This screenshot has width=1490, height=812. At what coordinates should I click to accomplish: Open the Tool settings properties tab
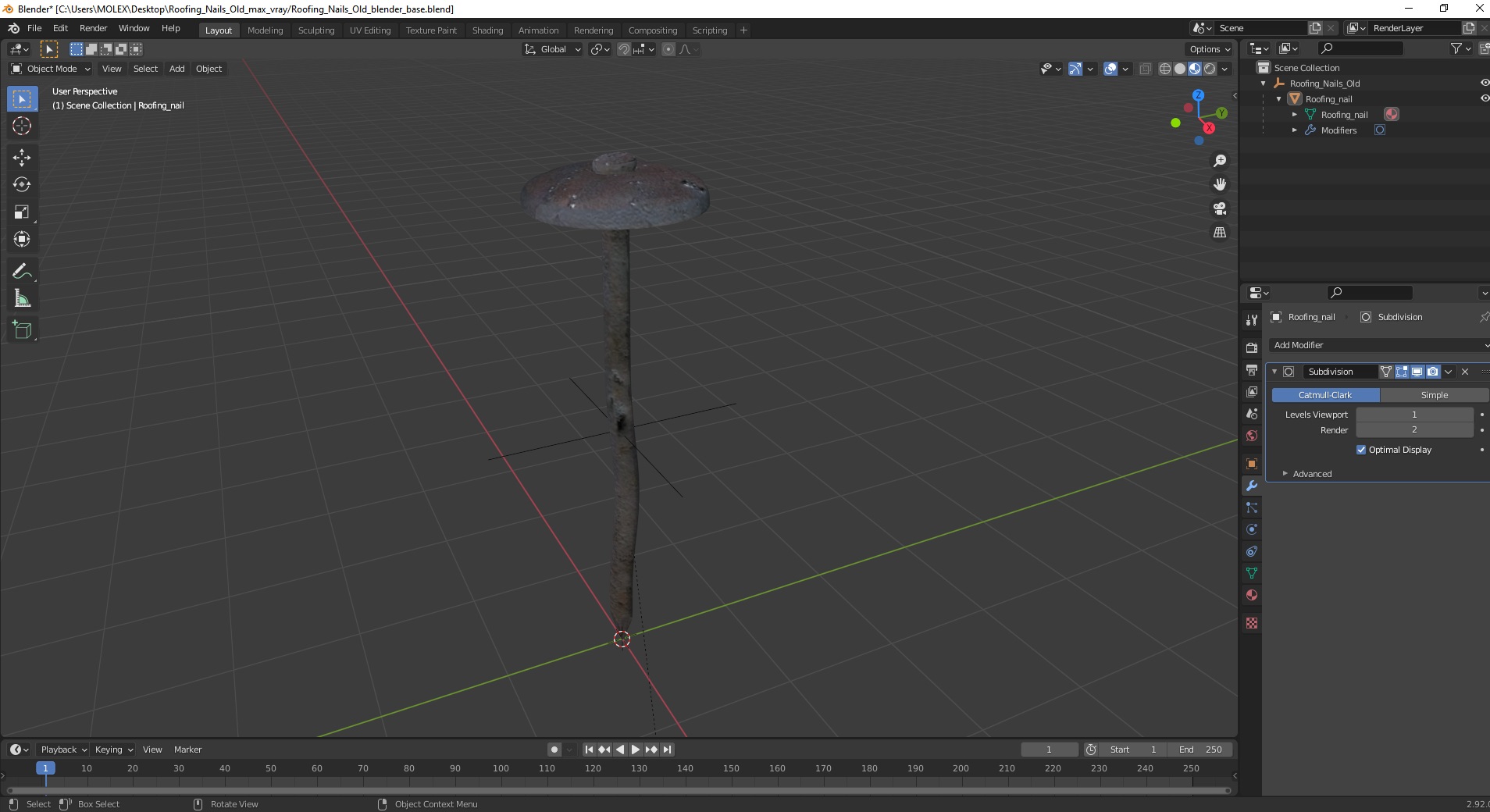pyautogui.click(x=1252, y=319)
